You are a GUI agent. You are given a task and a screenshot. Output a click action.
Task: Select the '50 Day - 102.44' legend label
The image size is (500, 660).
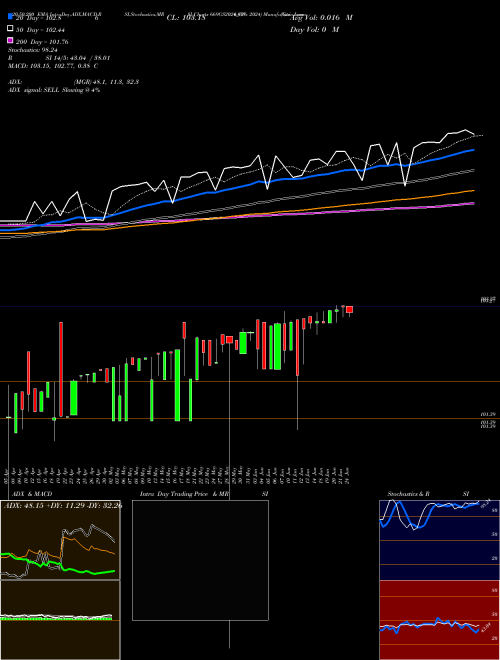pos(40,30)
